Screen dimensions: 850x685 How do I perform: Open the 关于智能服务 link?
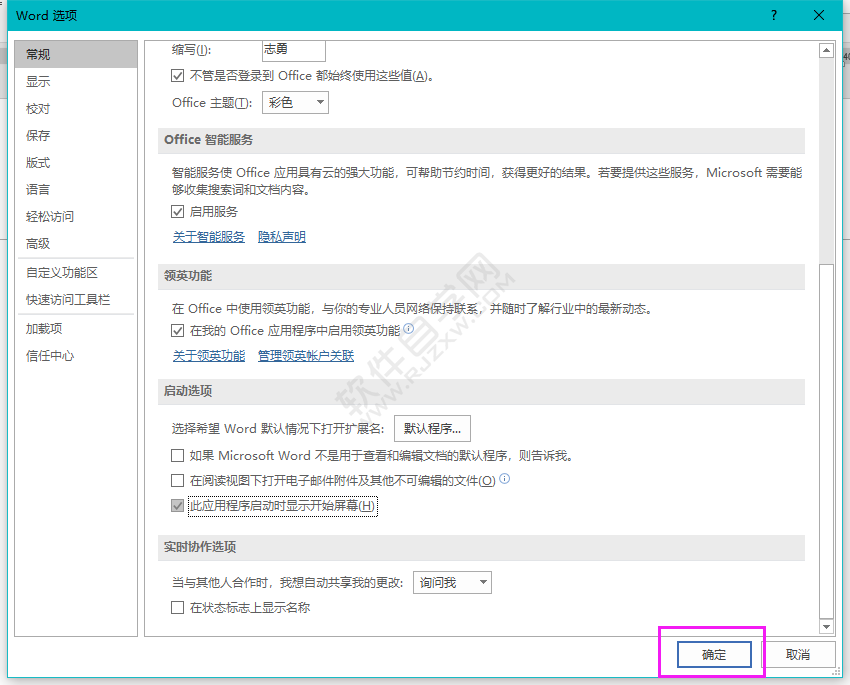(x=208, y=236)
